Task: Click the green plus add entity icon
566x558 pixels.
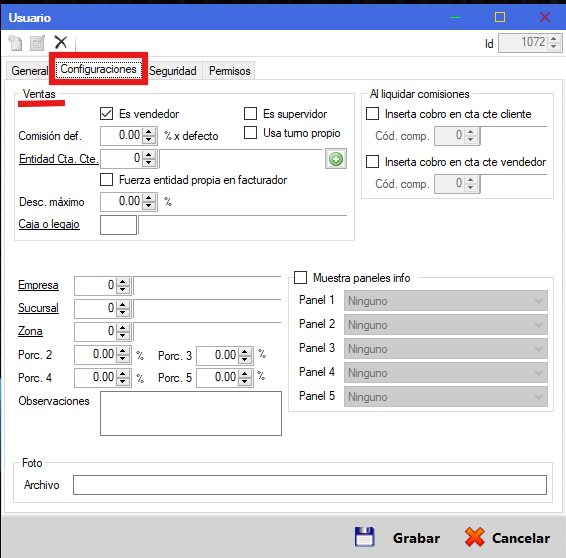Action: pyautogui.click(x=336, y=159)
